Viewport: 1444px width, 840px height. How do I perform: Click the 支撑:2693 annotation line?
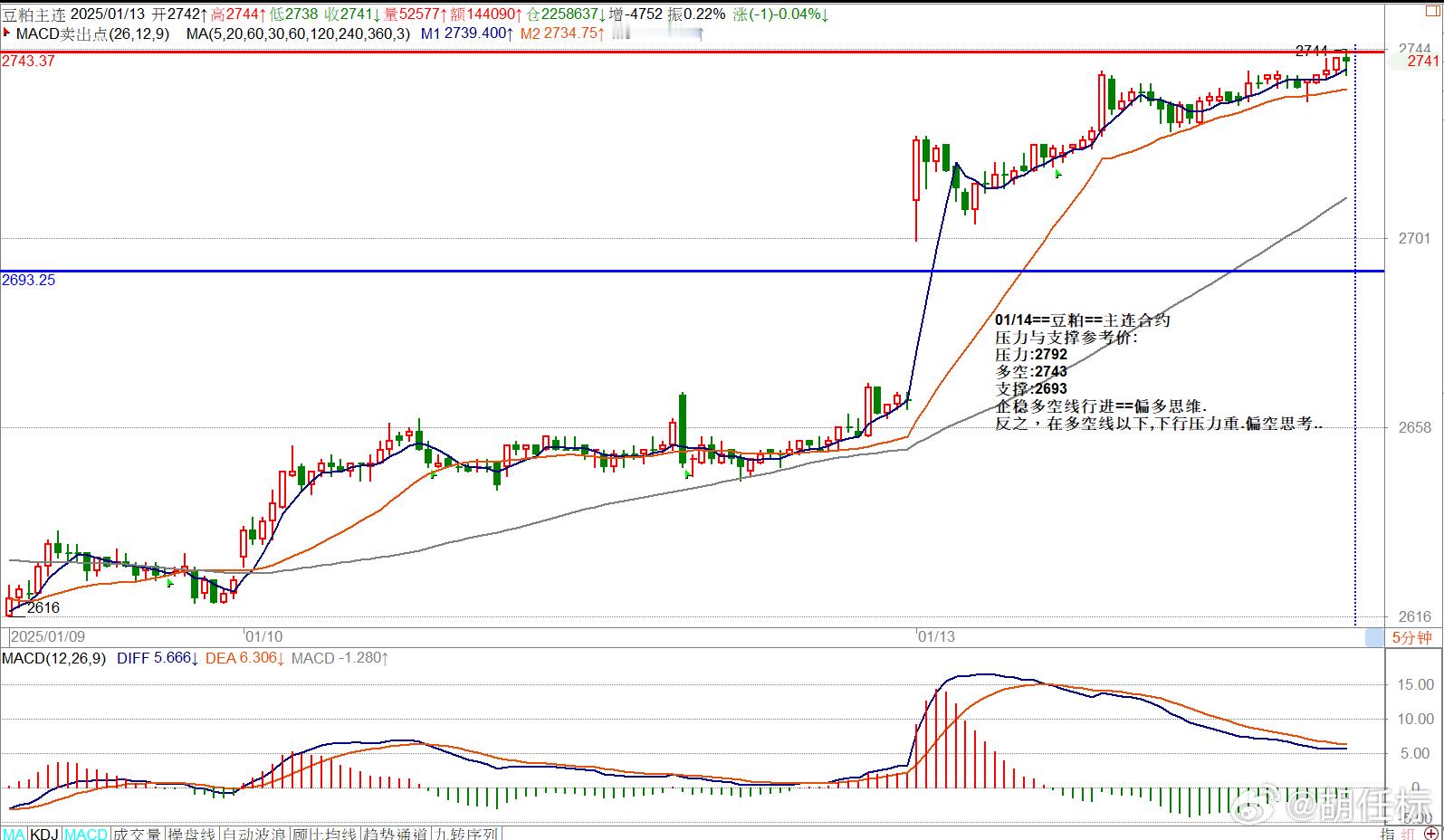pyautogui.click(x=1031, y=388)
